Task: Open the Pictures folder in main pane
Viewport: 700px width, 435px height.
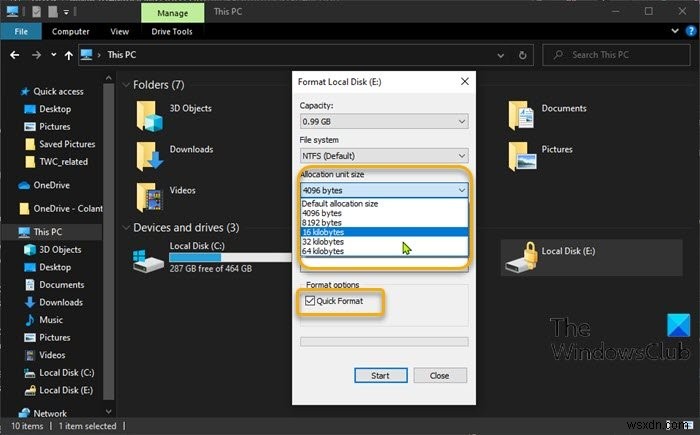Action: (522, 156)
